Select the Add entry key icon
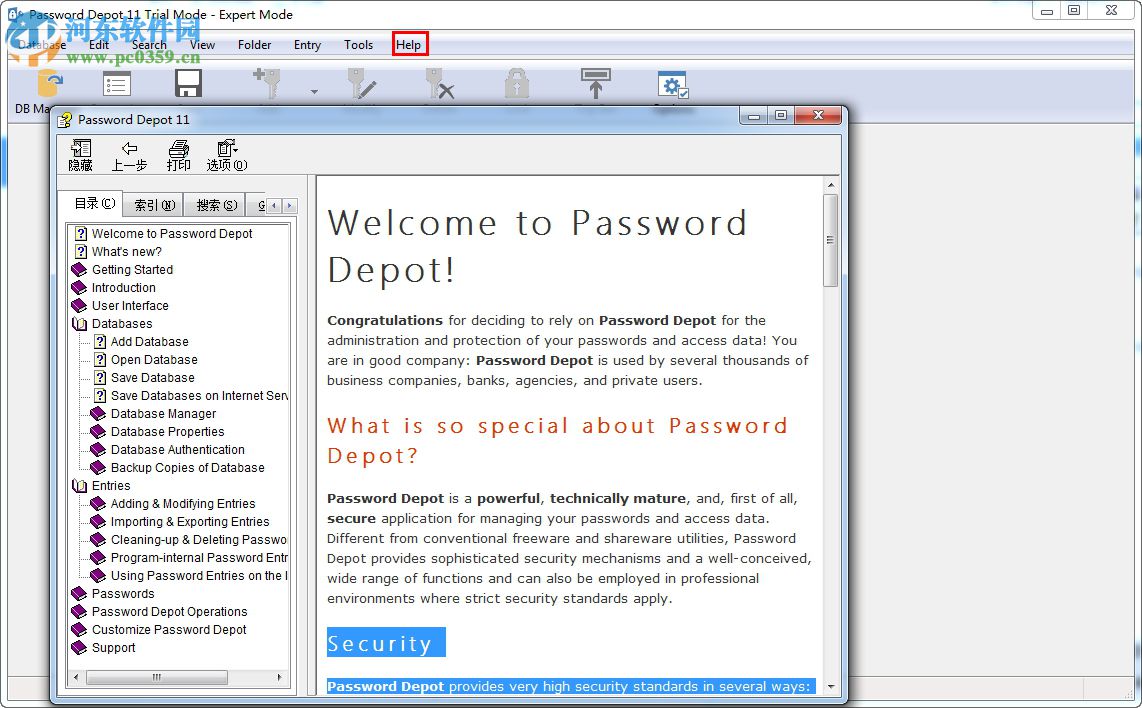 click(x=265, y=85)
